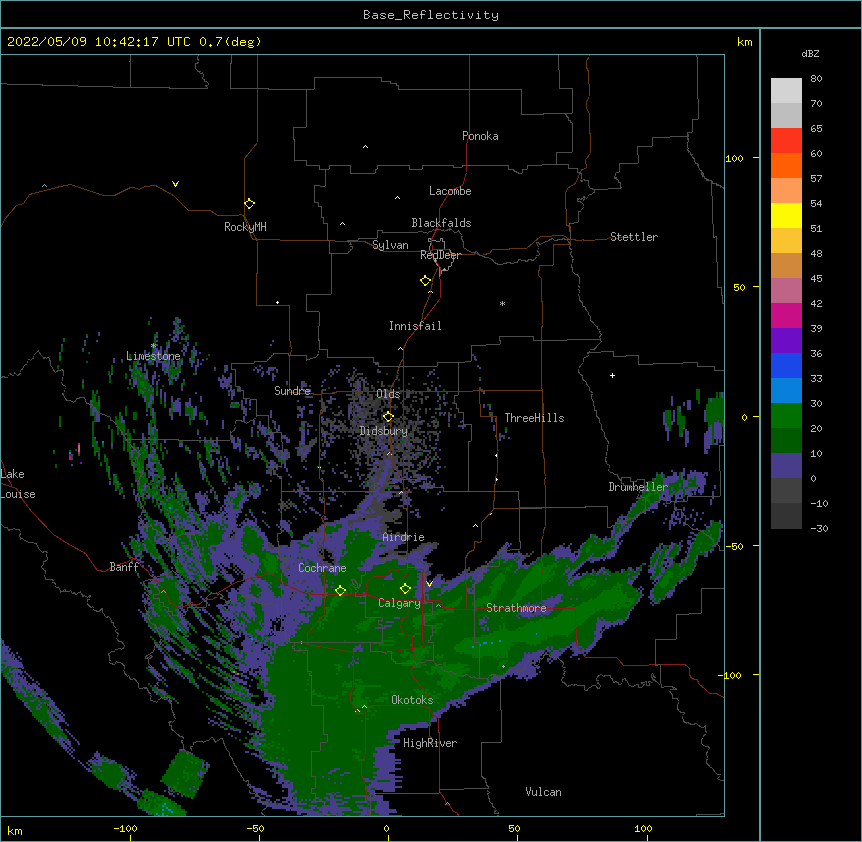
Task: Select the red 60-65 dBZ legend swatch
Action: (786, 141)
